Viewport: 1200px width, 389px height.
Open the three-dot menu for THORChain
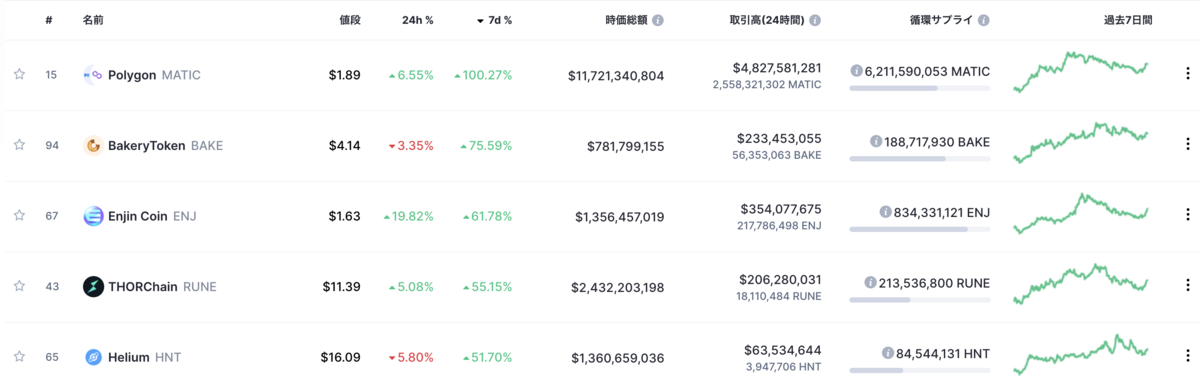click(x=1187, y=285)
